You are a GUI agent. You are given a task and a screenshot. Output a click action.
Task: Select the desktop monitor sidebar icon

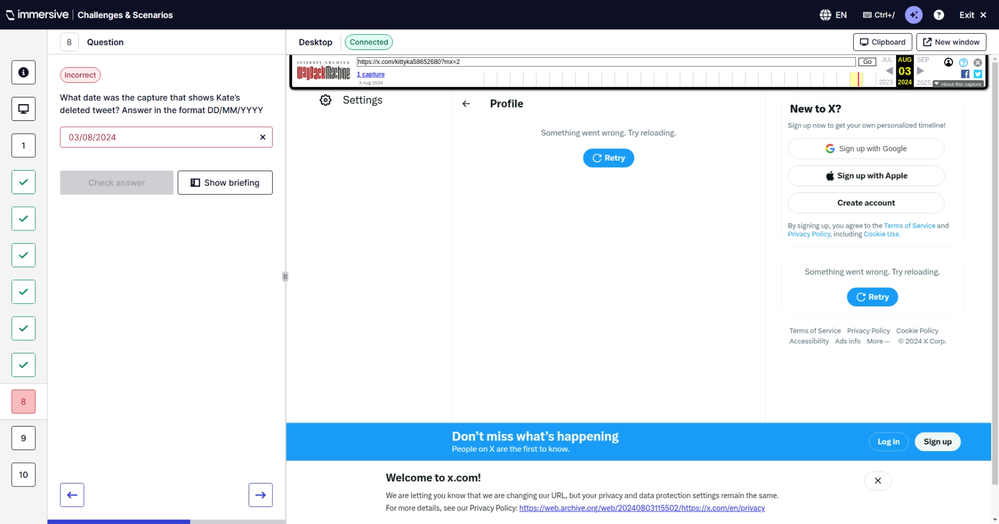coord(24,109)
